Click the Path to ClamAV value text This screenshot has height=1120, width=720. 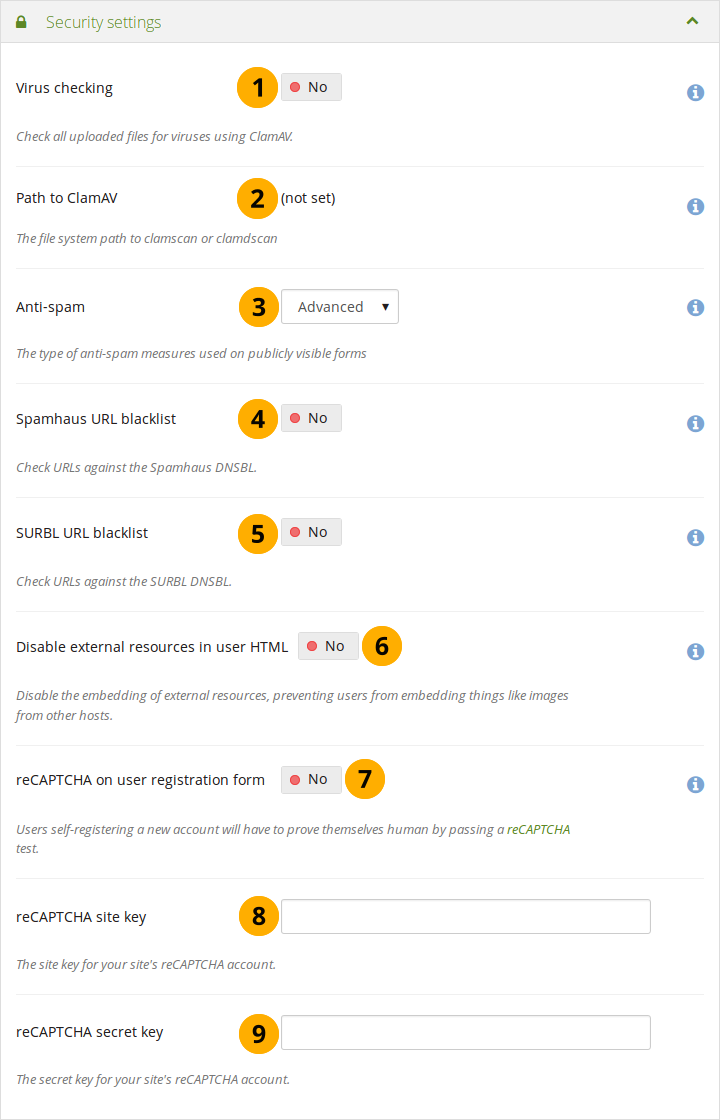[x=308, y=198]
